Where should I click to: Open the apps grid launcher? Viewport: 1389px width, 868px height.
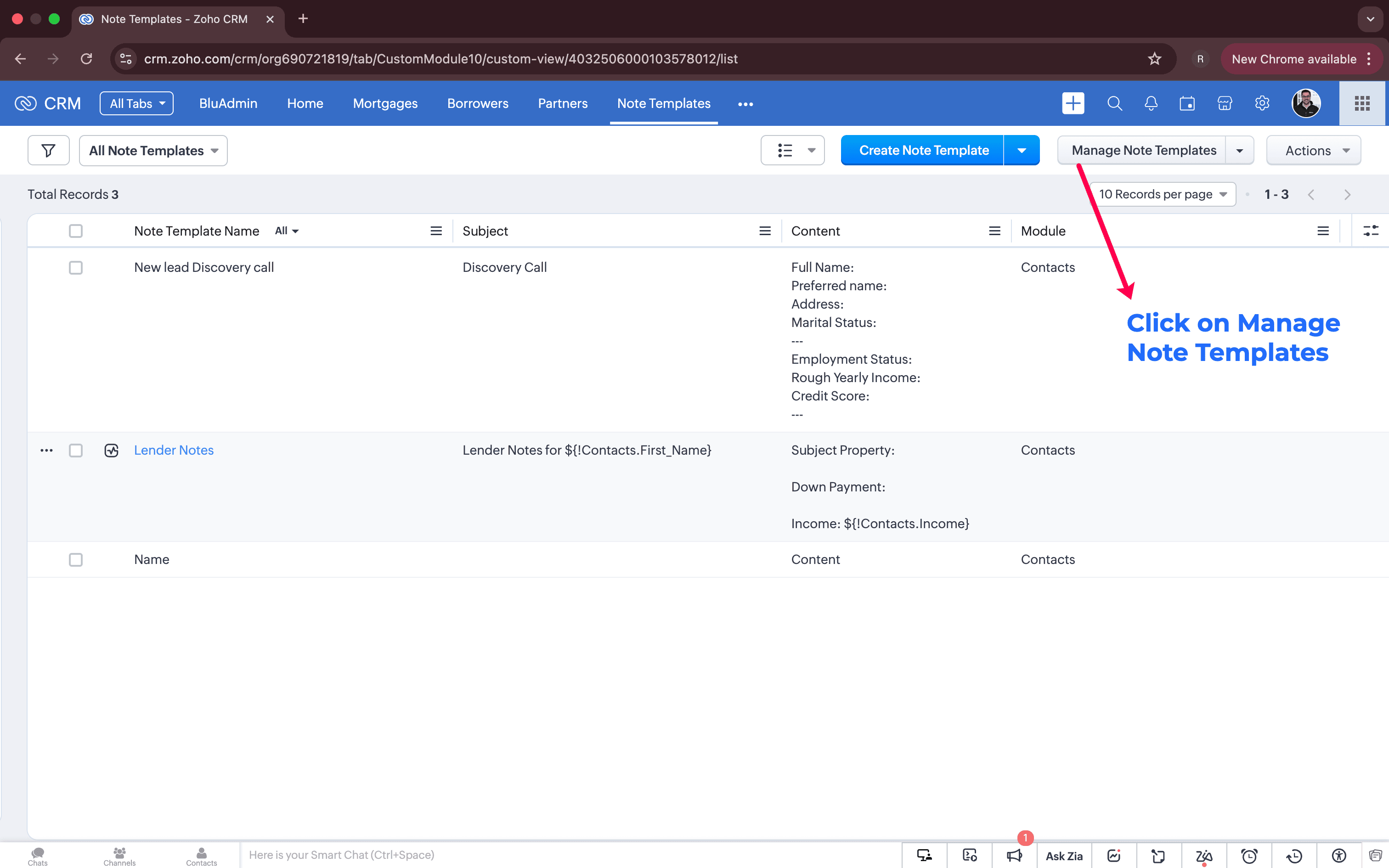pos(1362,103)
